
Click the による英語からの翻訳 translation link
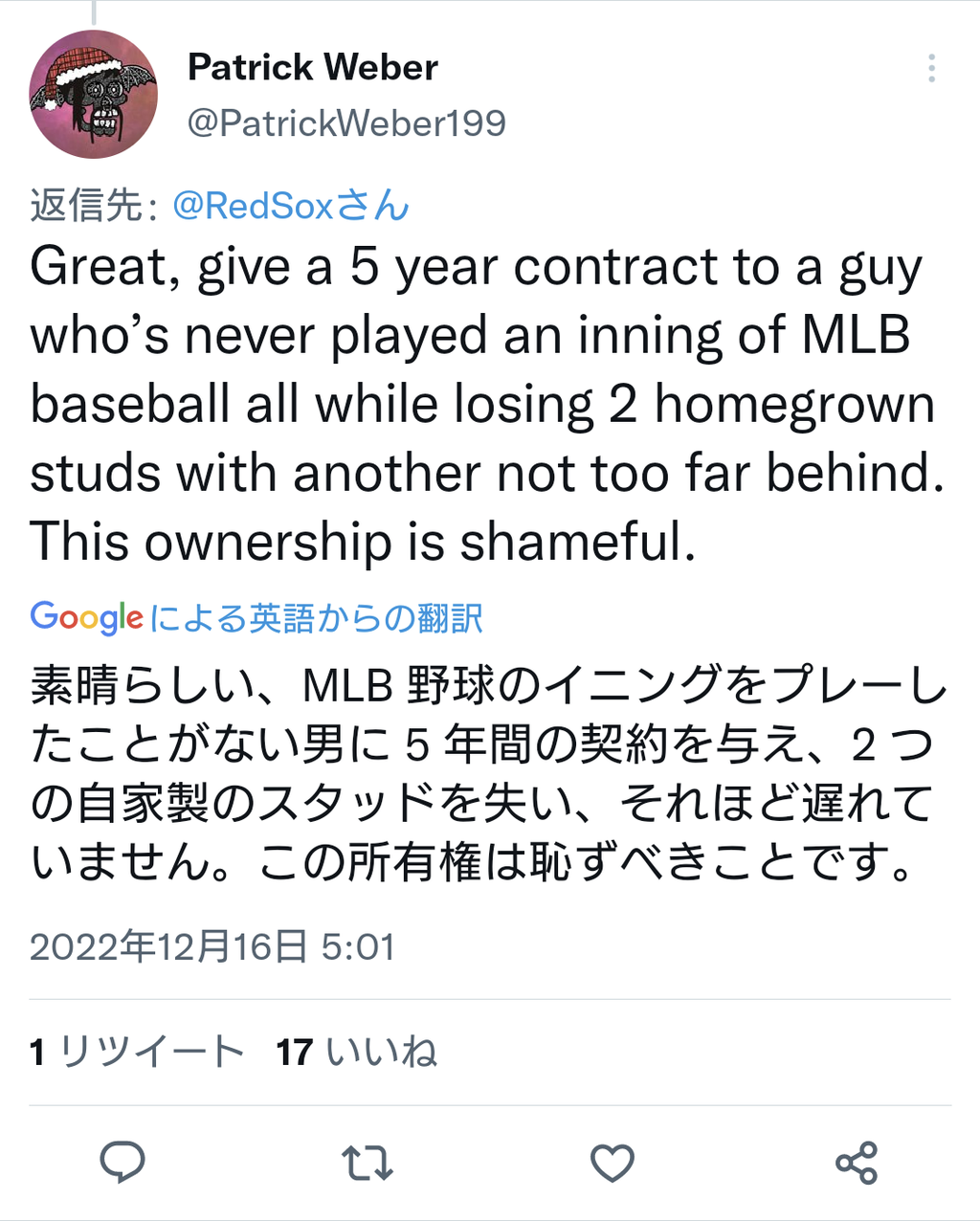[x=316, y=618]
